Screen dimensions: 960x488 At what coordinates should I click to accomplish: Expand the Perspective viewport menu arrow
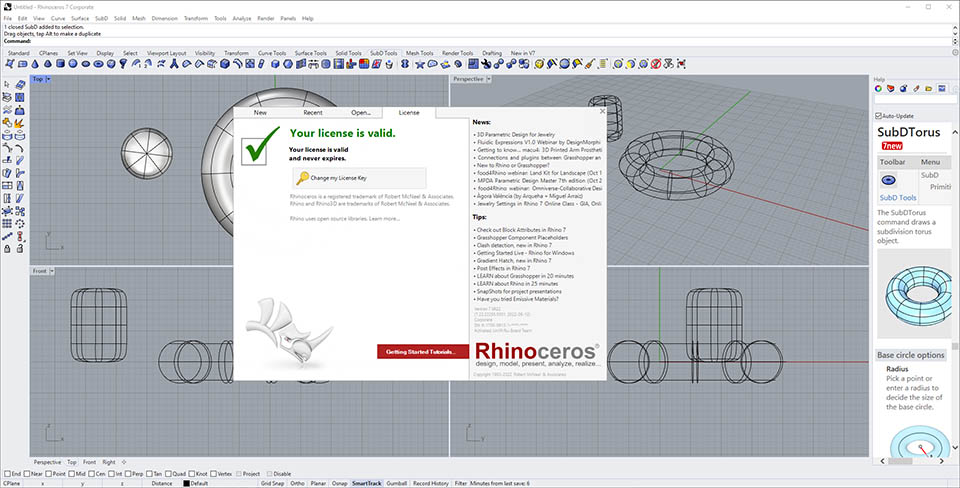[x=488, y=79]
